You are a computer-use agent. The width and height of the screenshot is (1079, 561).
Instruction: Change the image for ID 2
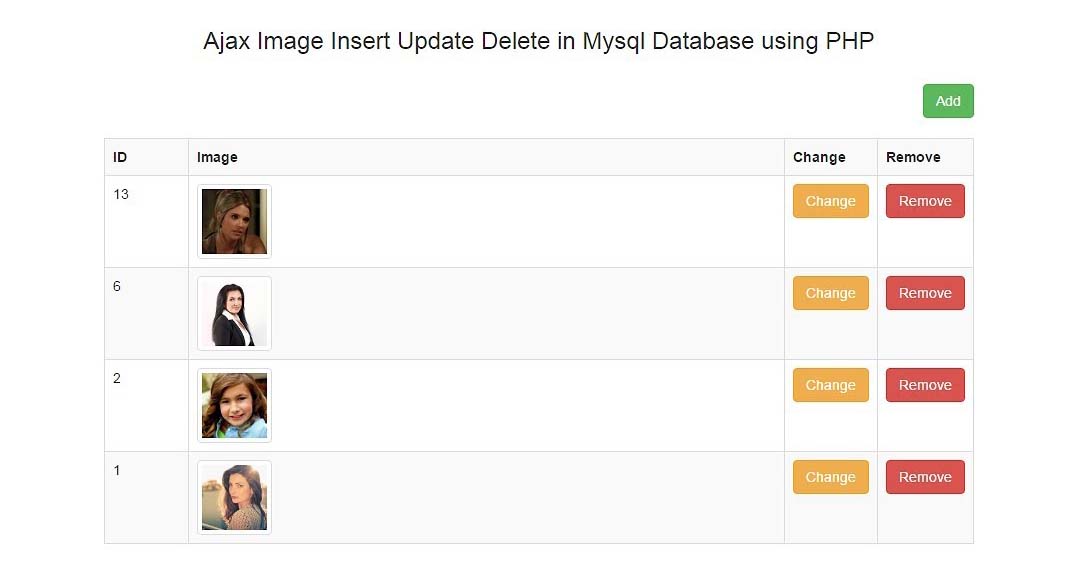click(830, 385)
